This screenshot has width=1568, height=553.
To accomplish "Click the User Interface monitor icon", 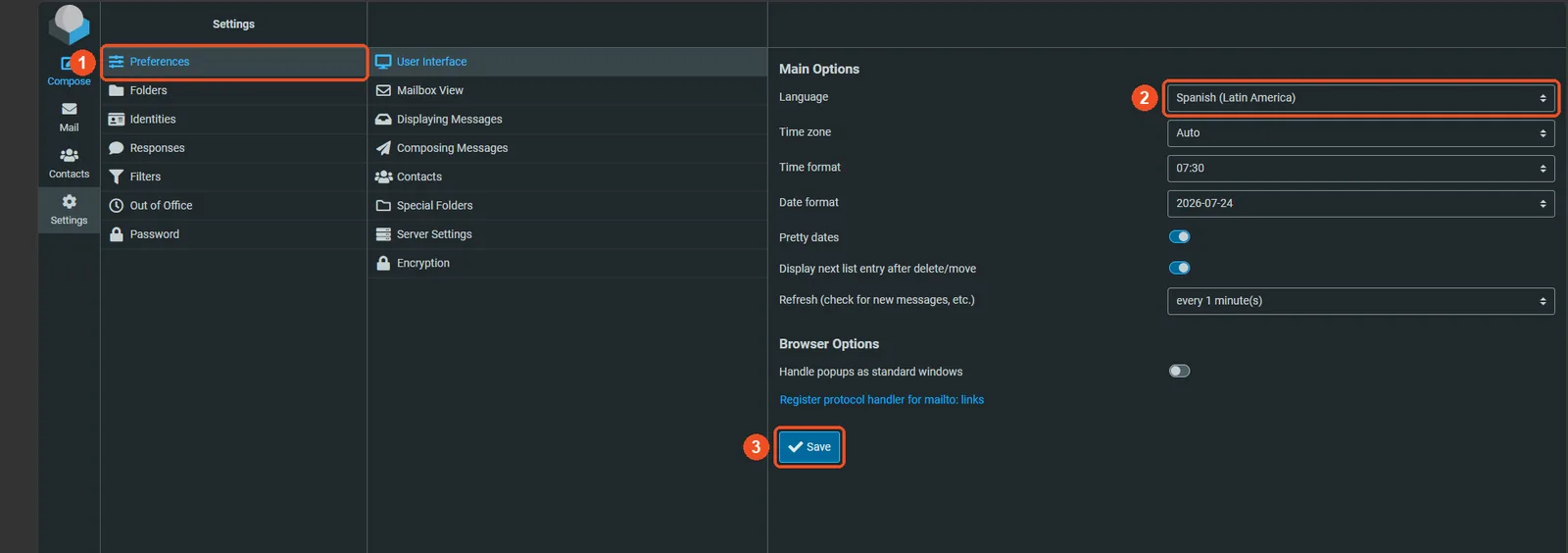I will (x=383, y=62).
